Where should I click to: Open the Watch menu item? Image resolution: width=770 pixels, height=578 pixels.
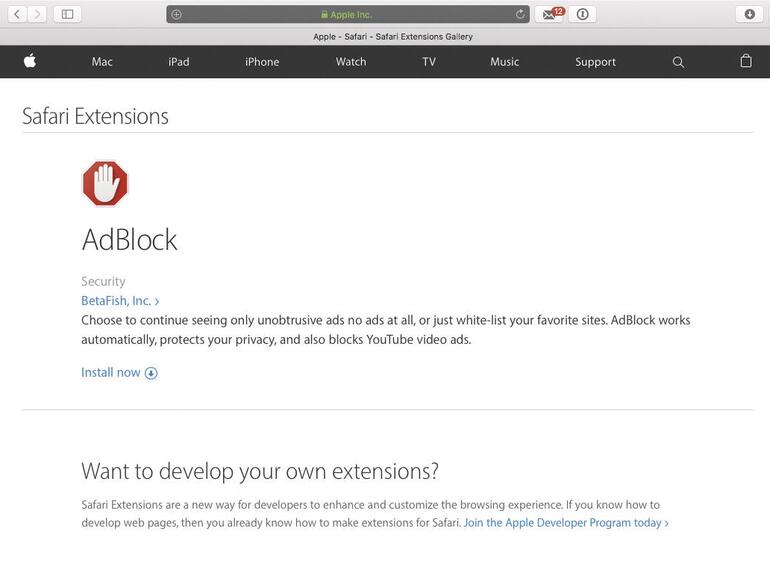[x=351, y=62]
